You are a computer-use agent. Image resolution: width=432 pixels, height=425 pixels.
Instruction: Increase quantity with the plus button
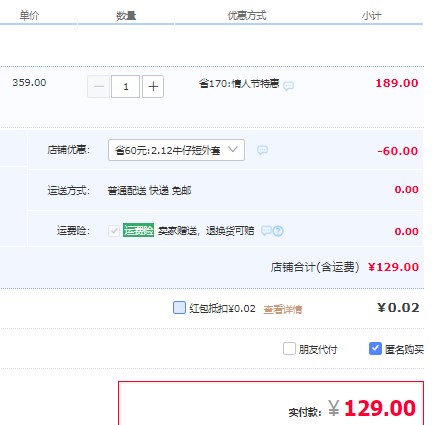(x=153, y=87)
